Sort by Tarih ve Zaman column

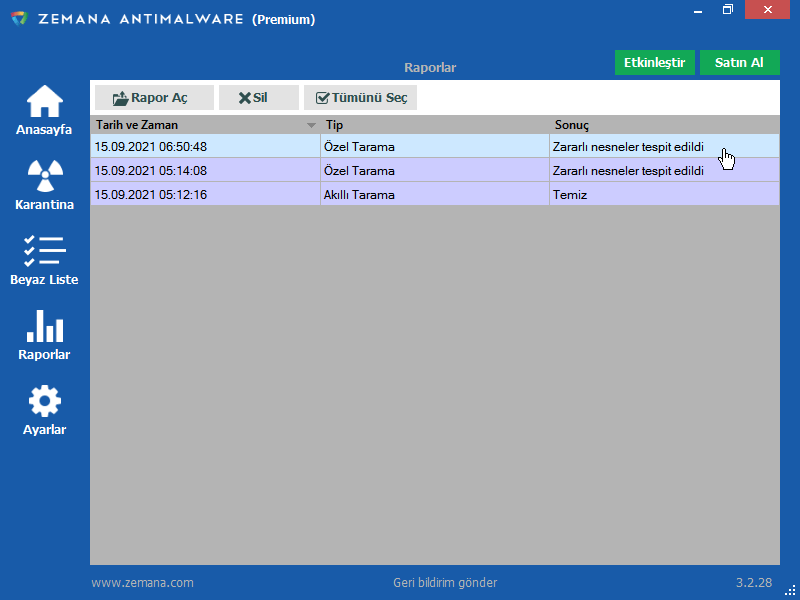coord(206,125)
